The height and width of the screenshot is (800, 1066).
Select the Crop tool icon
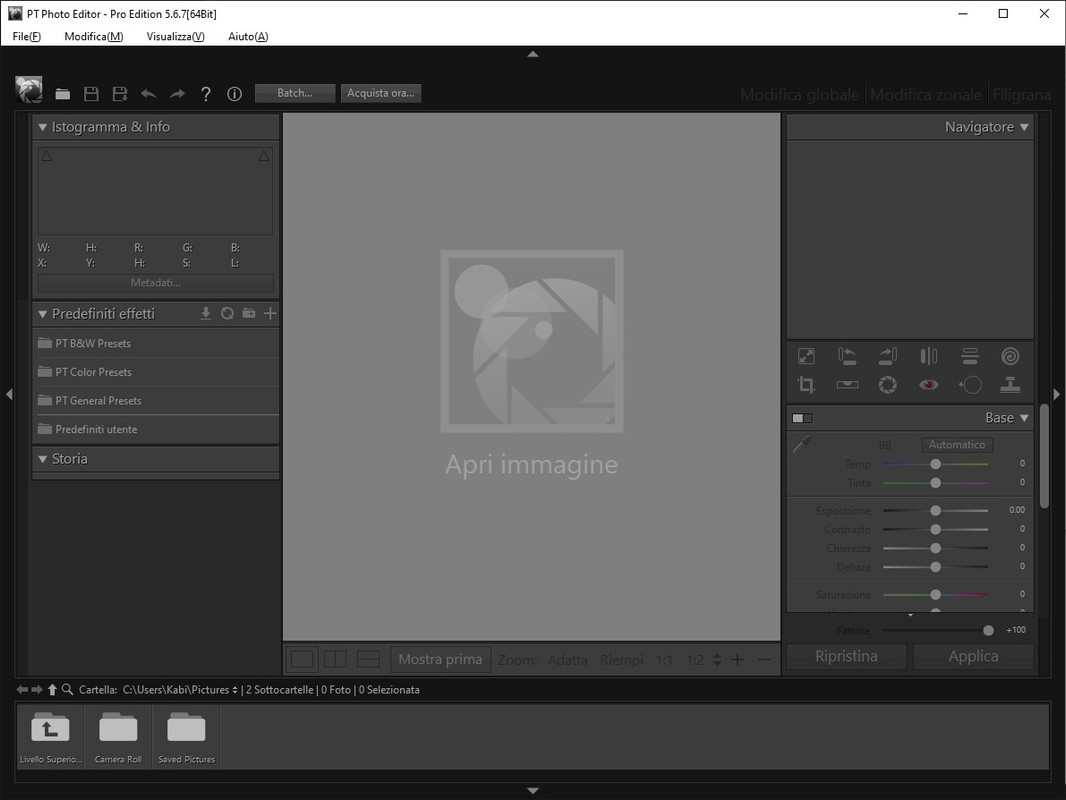pyautogui.click(x=806, y=385)
